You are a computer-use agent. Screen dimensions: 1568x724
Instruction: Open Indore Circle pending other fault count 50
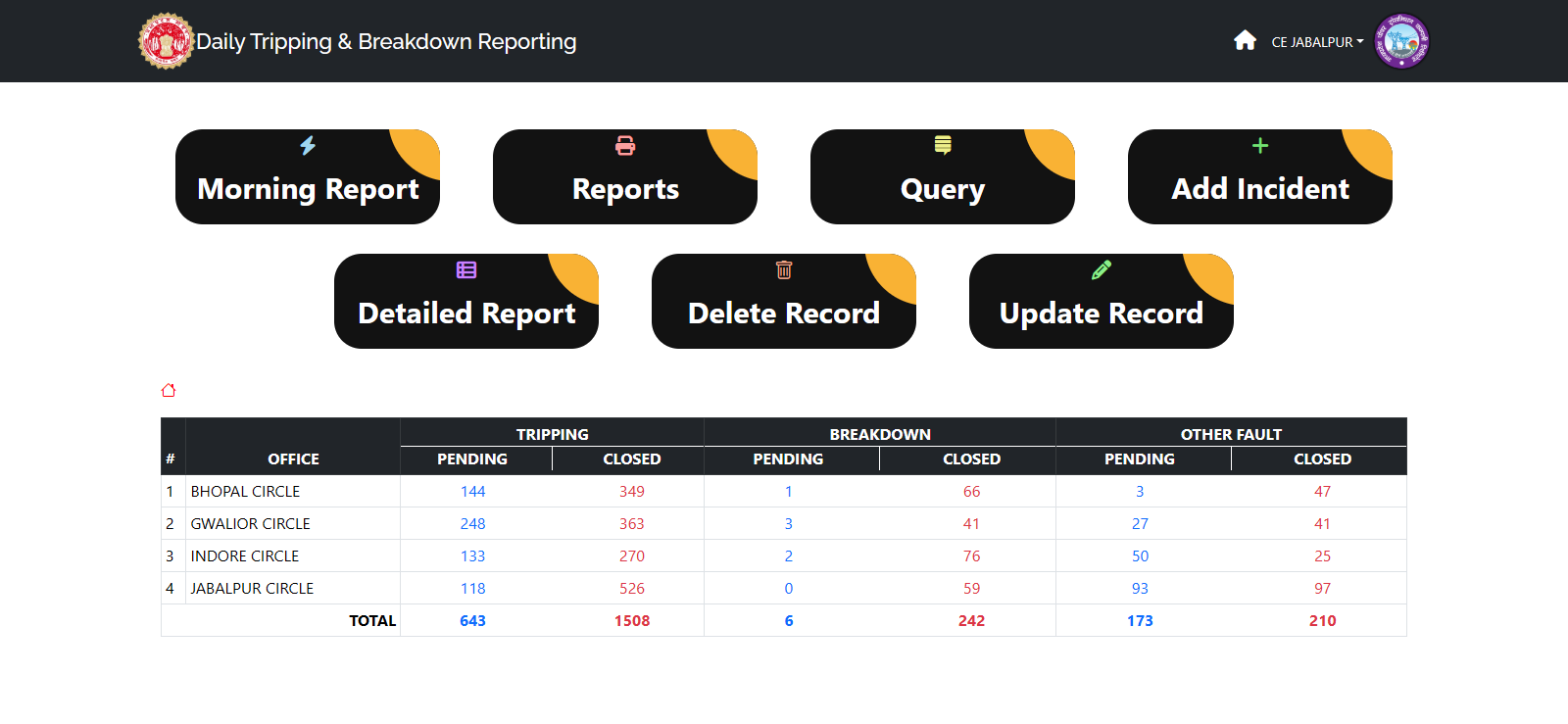pyautogui.click(x=1140, y=556)
